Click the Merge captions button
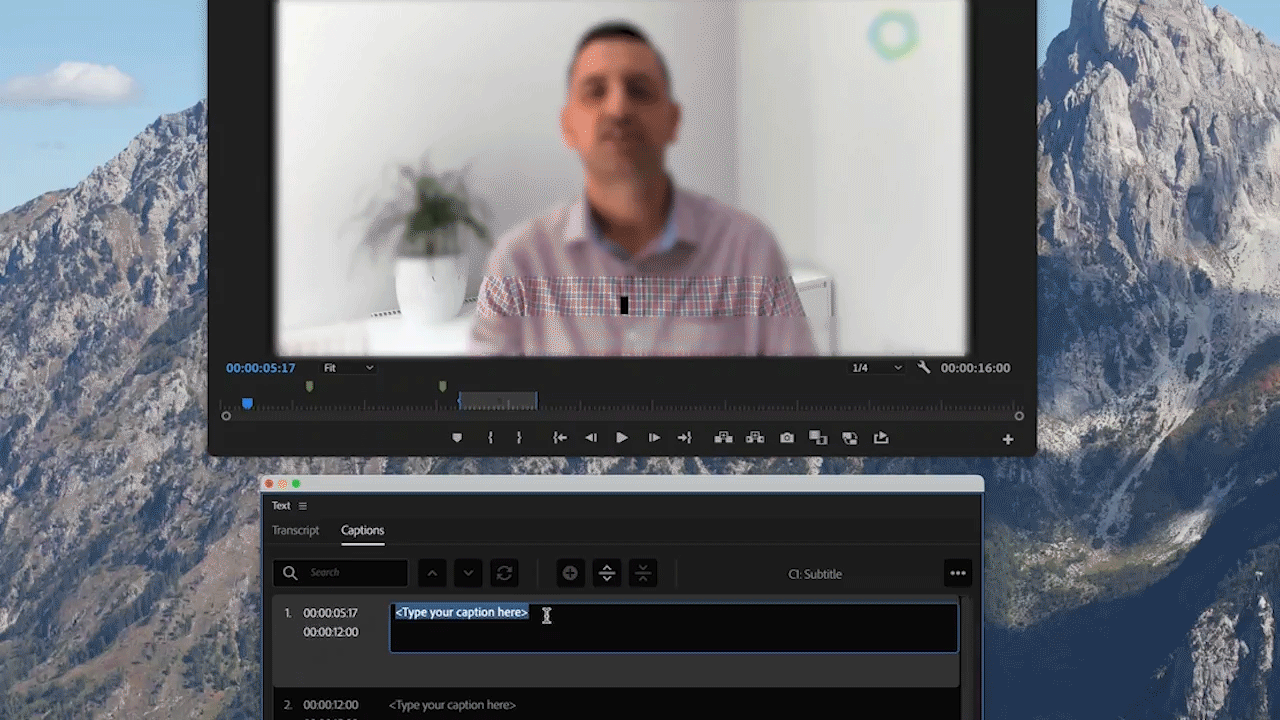 tap(643, 573)
